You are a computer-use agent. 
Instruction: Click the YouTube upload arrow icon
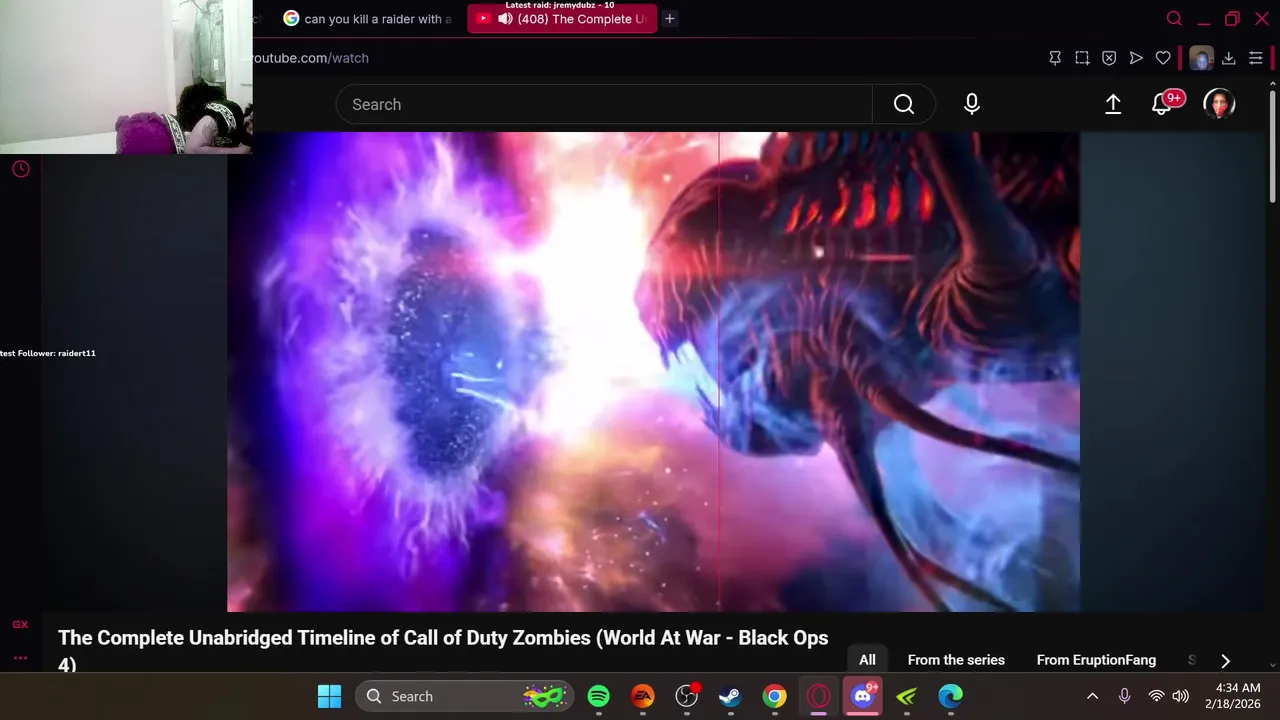coord(1113,104)
